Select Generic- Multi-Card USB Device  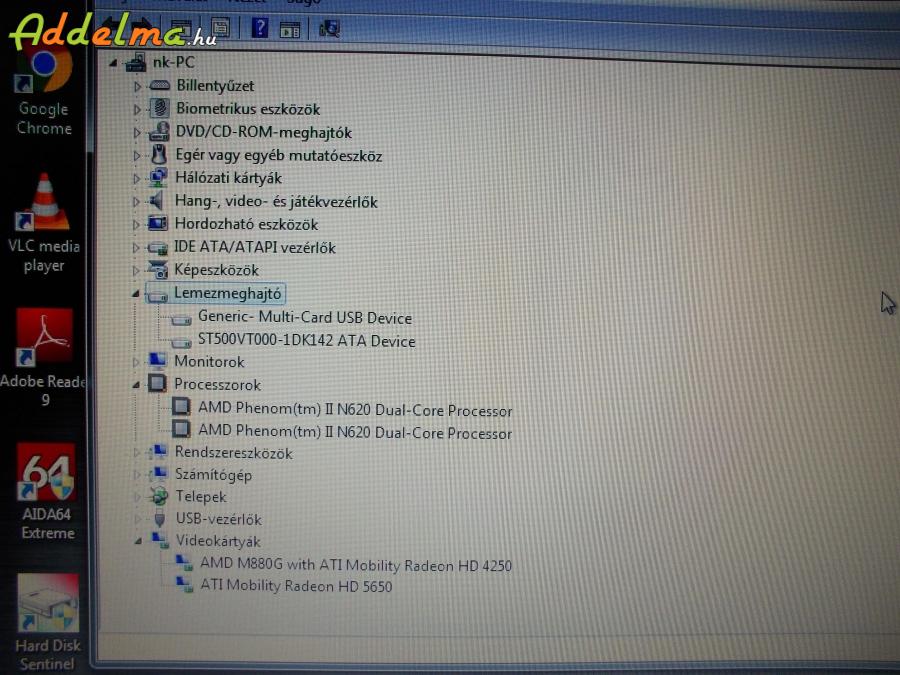304,318
